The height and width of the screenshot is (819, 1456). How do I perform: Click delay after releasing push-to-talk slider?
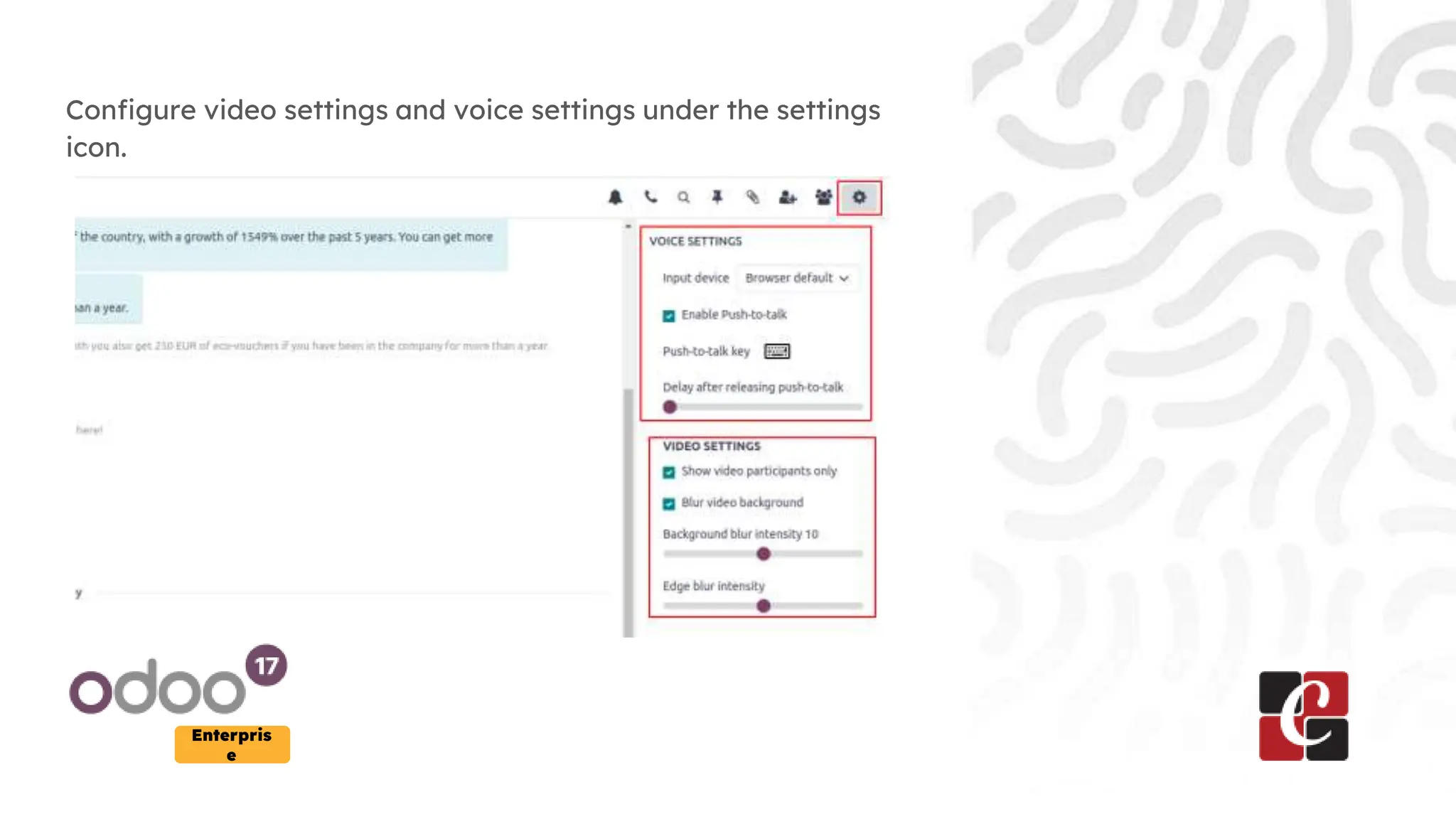(670, 407)
